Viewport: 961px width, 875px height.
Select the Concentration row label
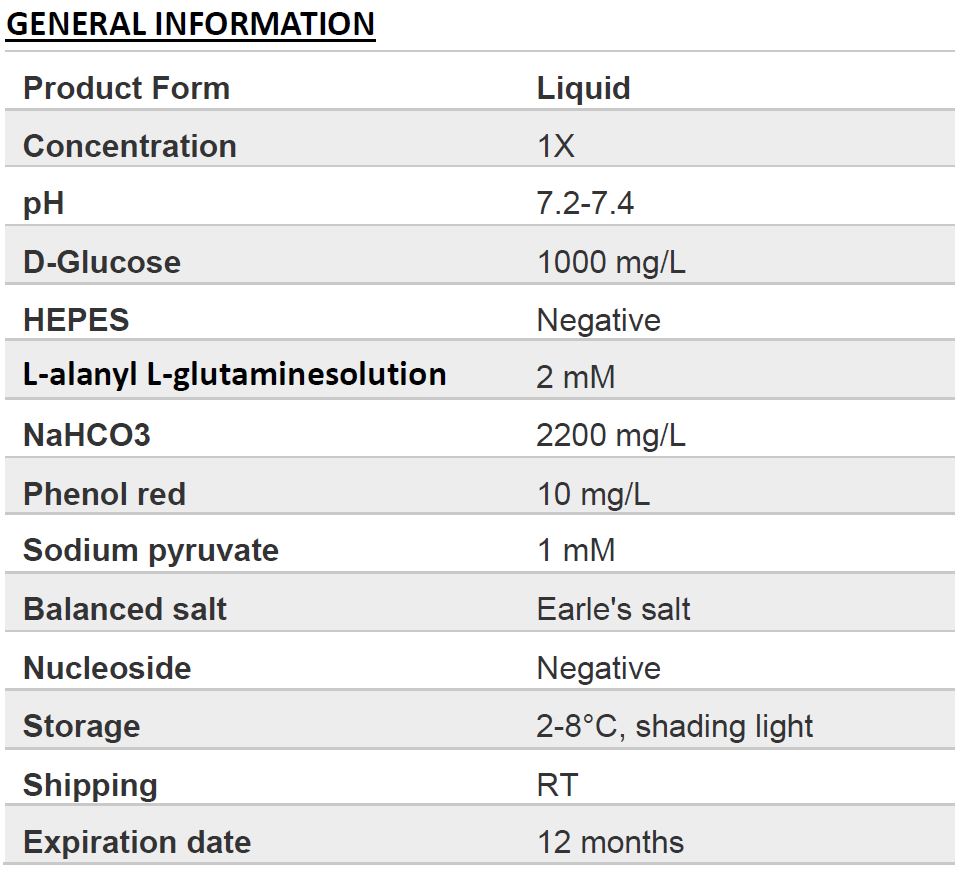(130, 146)
